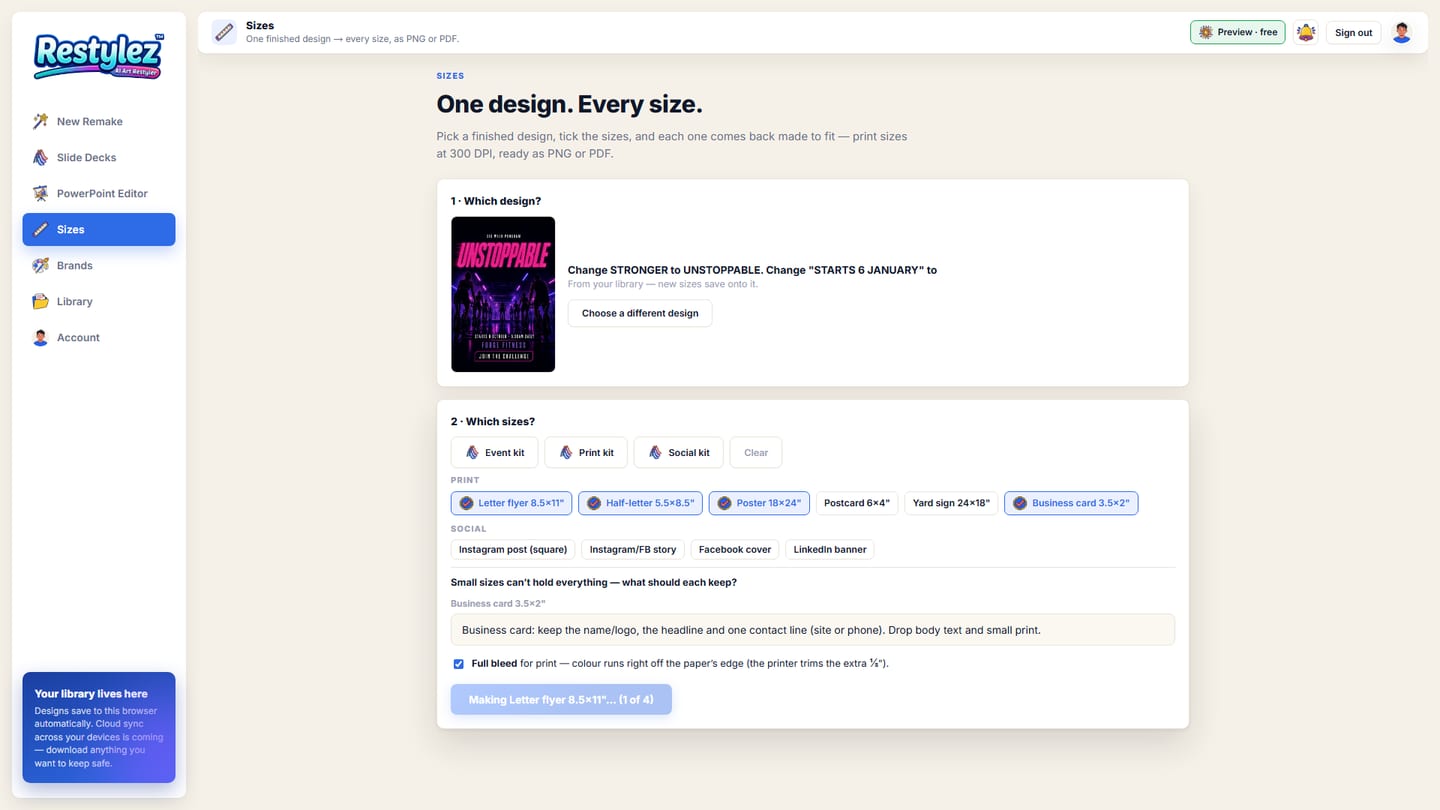
Task: Open the Brands palette icon
Action: click(40, 265)
